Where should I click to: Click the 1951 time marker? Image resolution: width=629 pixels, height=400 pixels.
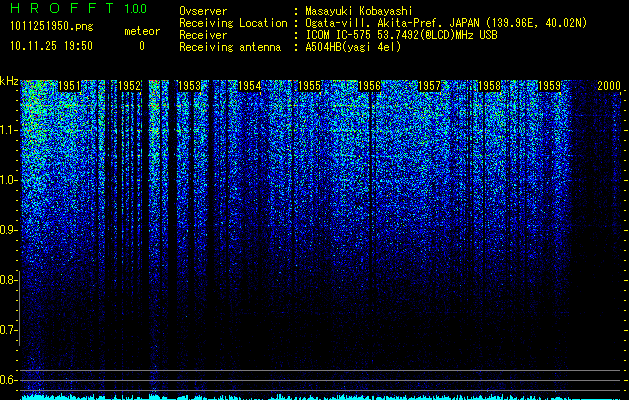69,86
